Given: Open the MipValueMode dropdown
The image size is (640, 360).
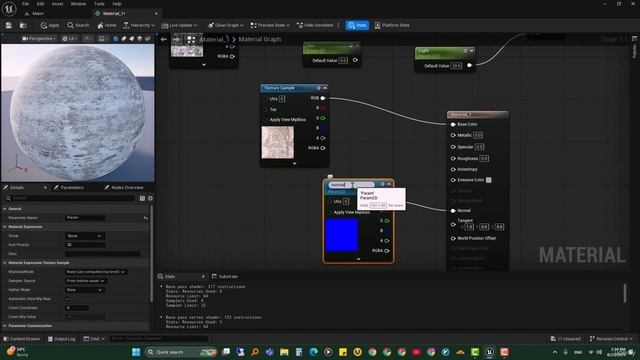Looking at the screenshot, I should (x=96, y=272).
